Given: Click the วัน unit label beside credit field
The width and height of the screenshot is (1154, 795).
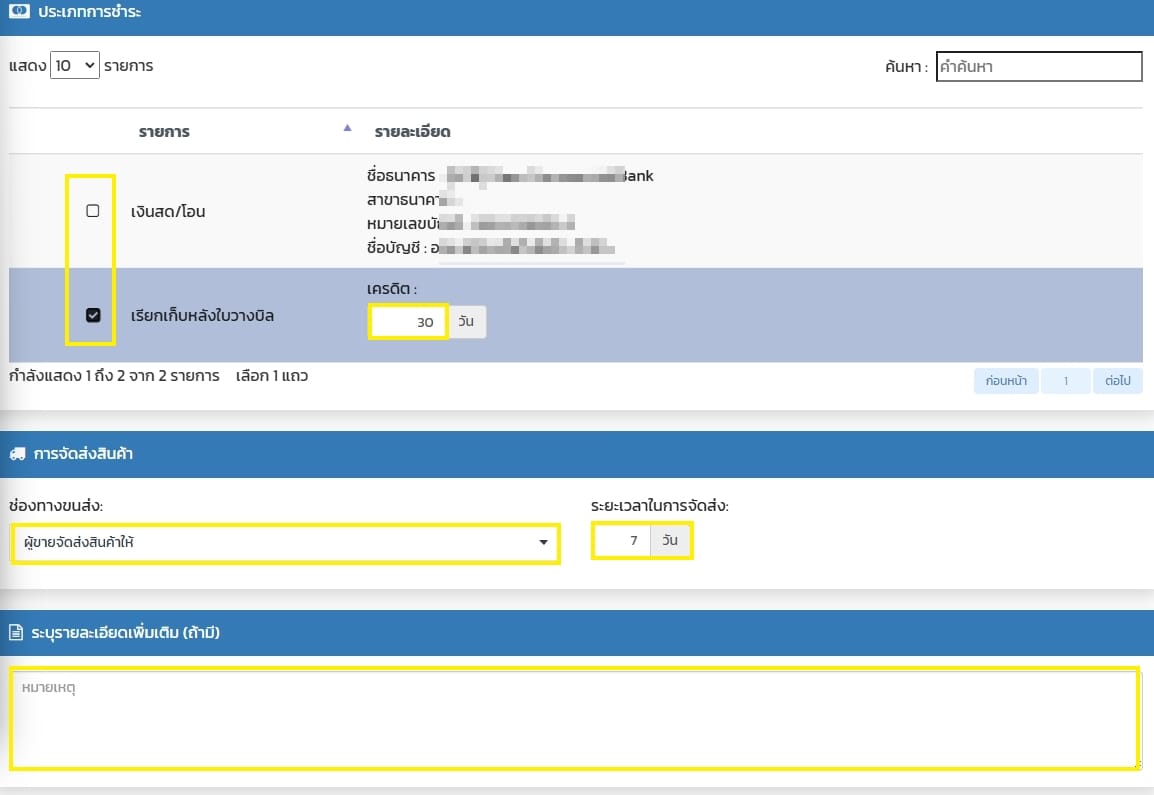Looking at the screenshot, I should [466, 322].
